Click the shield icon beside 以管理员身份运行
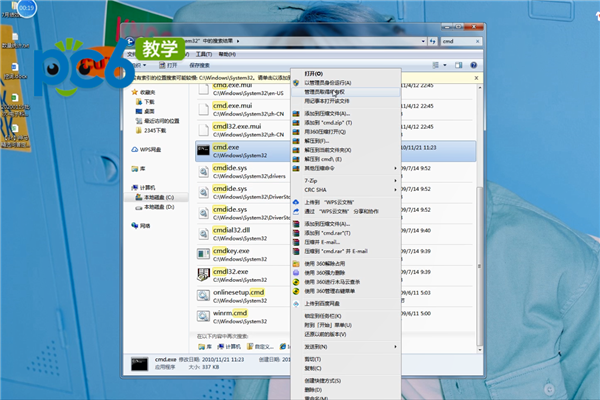This screenshot has height=400, width=600. (x=296, y=83)
